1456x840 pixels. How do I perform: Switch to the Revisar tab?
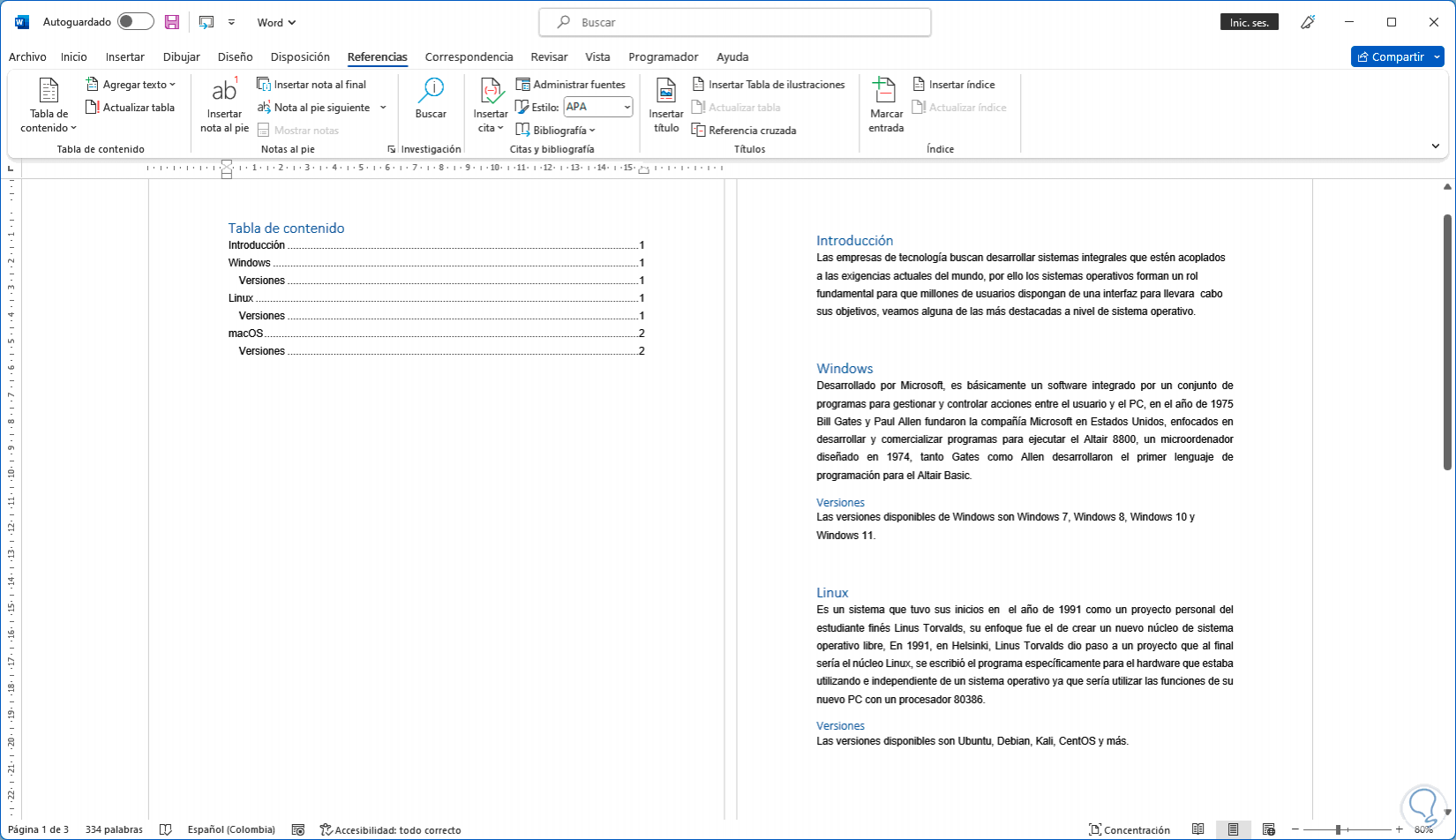click(549, 56)
